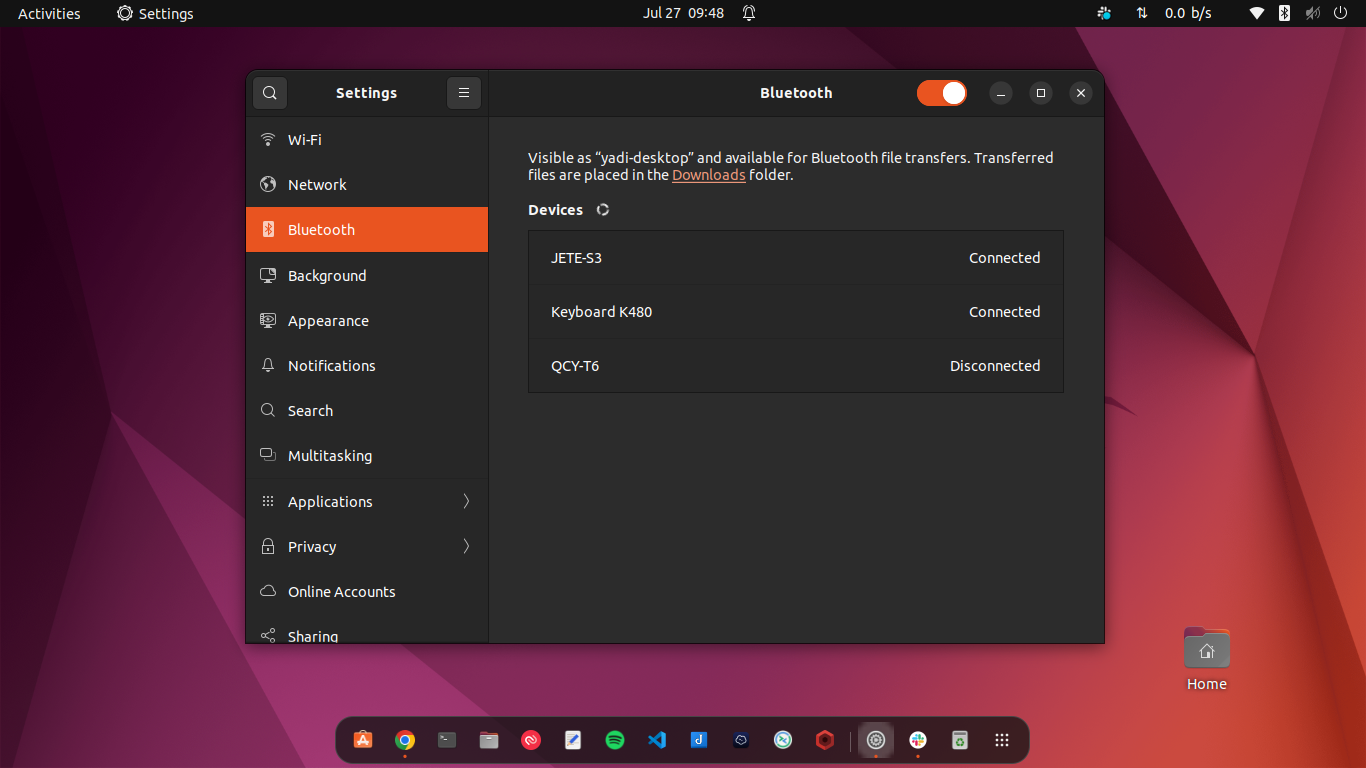Open Slack from the dock
1366x768 pixels.
(918, 740)
